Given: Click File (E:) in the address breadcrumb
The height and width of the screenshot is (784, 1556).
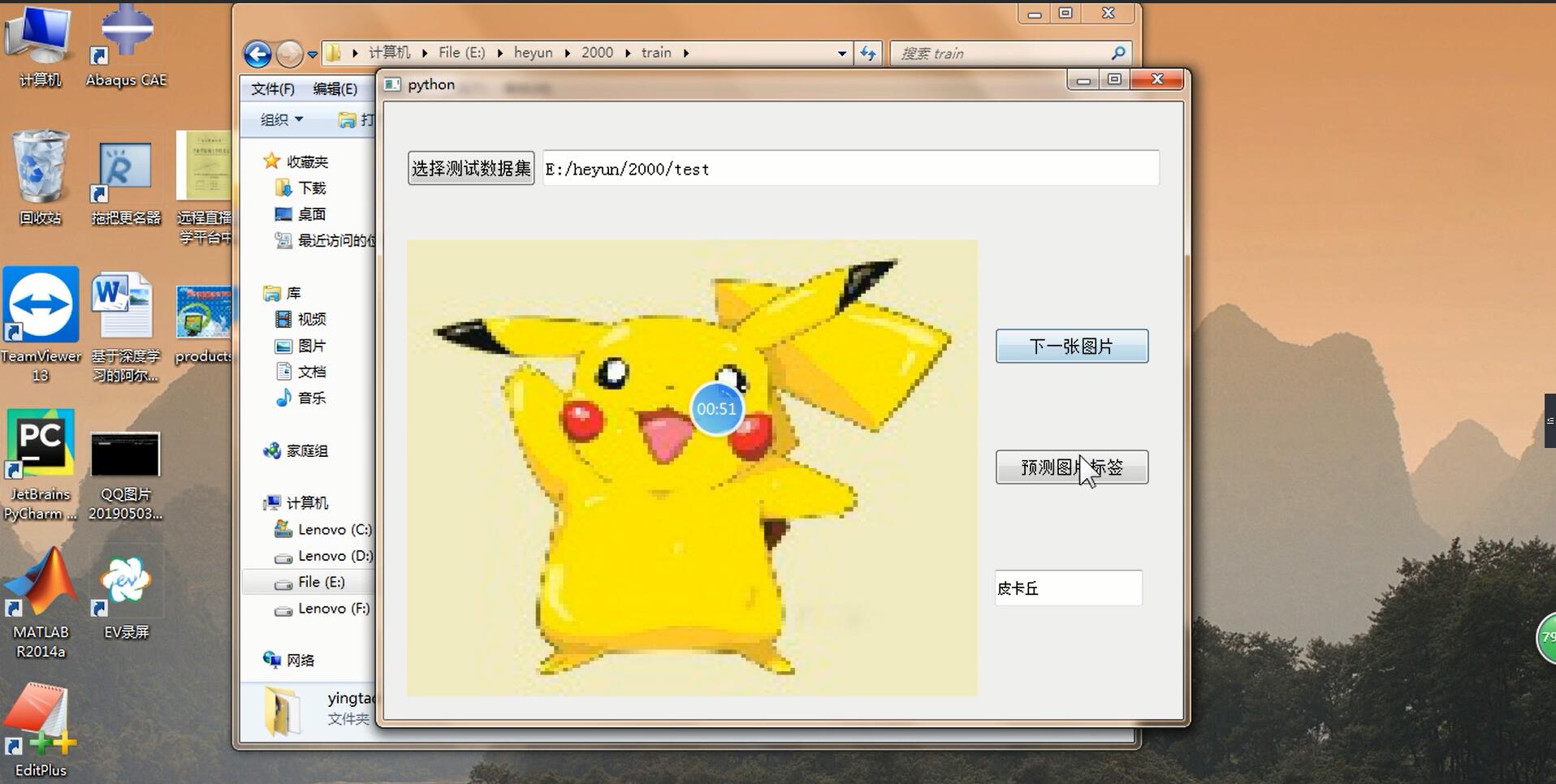Looking at the screenshot, I should 461,53.
